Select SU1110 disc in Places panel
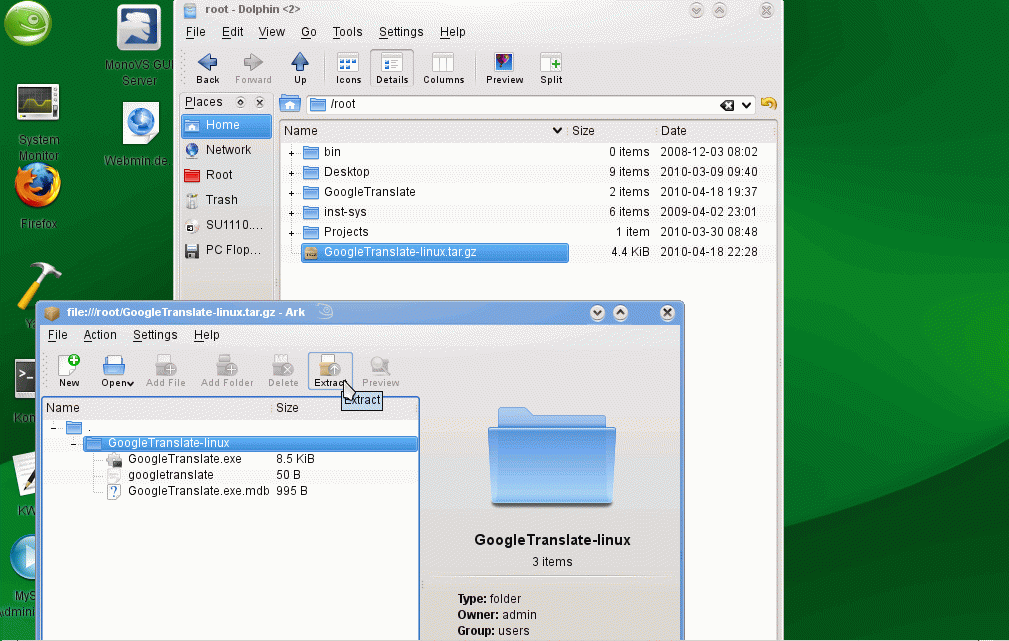 [227, 225]
